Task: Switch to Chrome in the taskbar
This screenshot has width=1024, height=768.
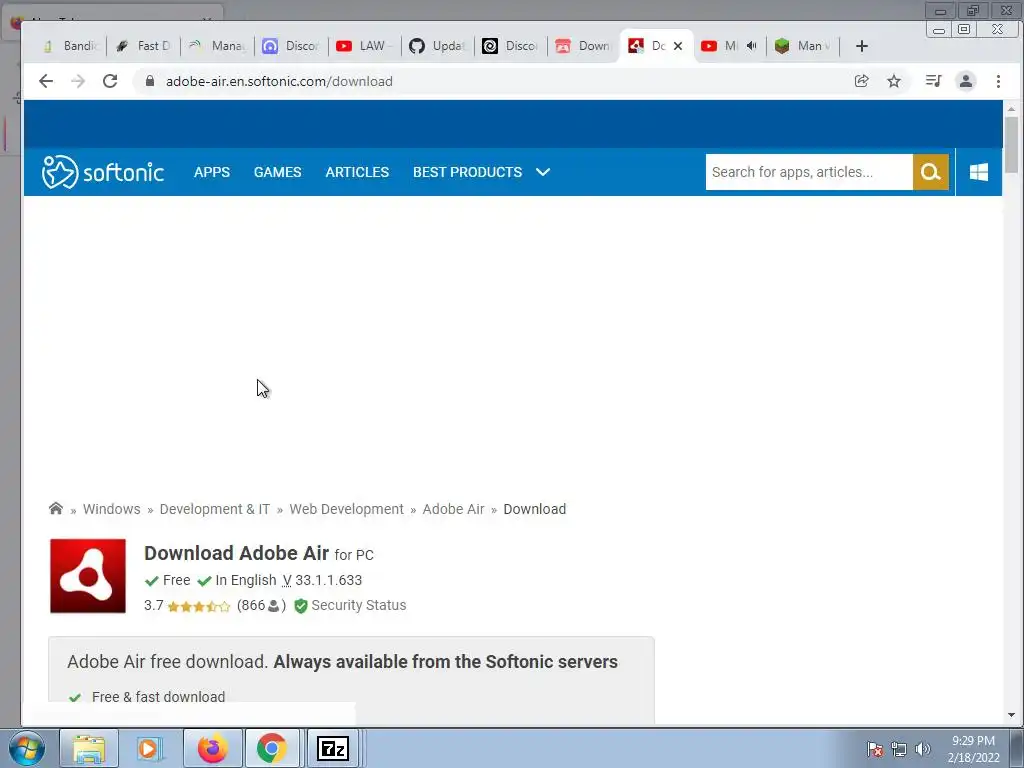Action: tap(271, 748)
